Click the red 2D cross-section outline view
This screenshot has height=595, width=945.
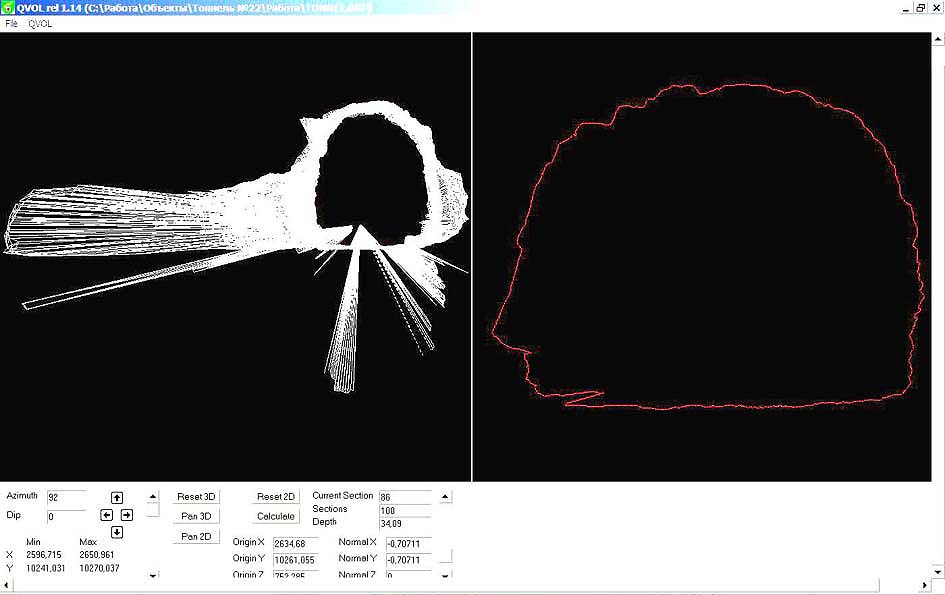(702, 257)
